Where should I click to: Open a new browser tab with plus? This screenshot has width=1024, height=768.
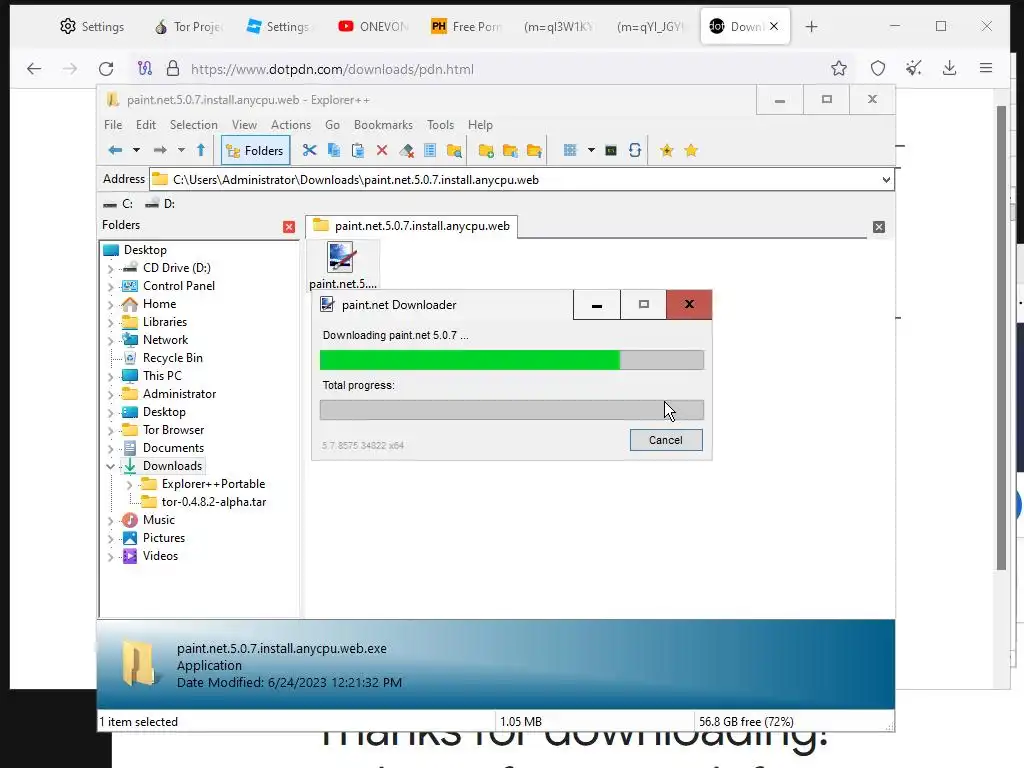click(811, 27)
